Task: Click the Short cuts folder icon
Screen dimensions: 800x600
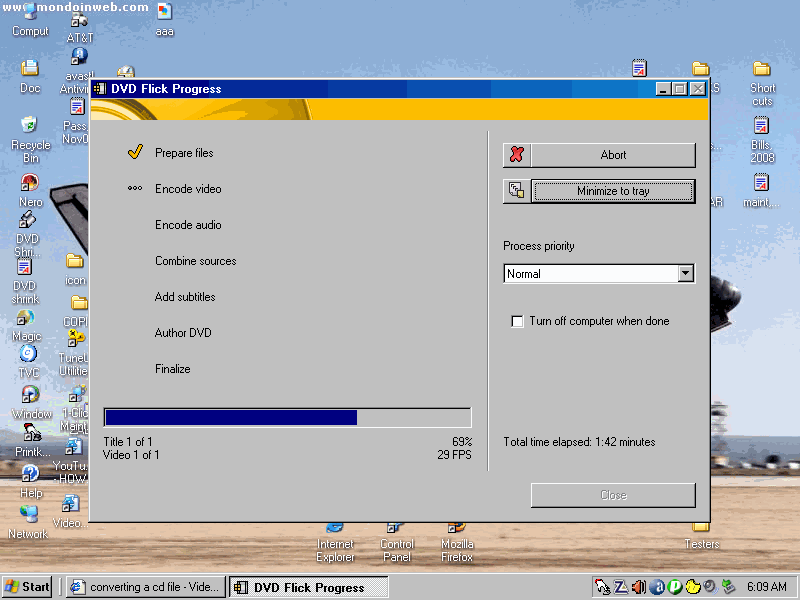Action: click(x=762, y=69)
